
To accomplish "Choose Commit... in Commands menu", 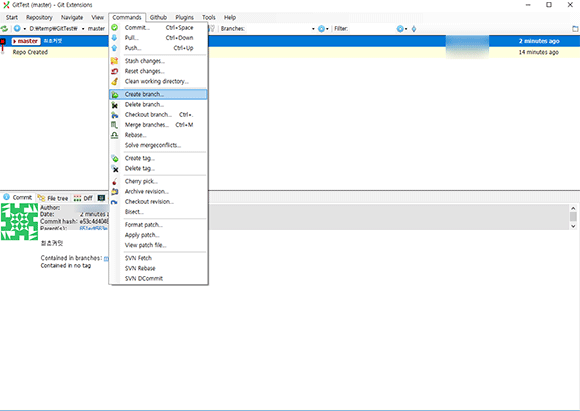I will (x=158, y=27).
